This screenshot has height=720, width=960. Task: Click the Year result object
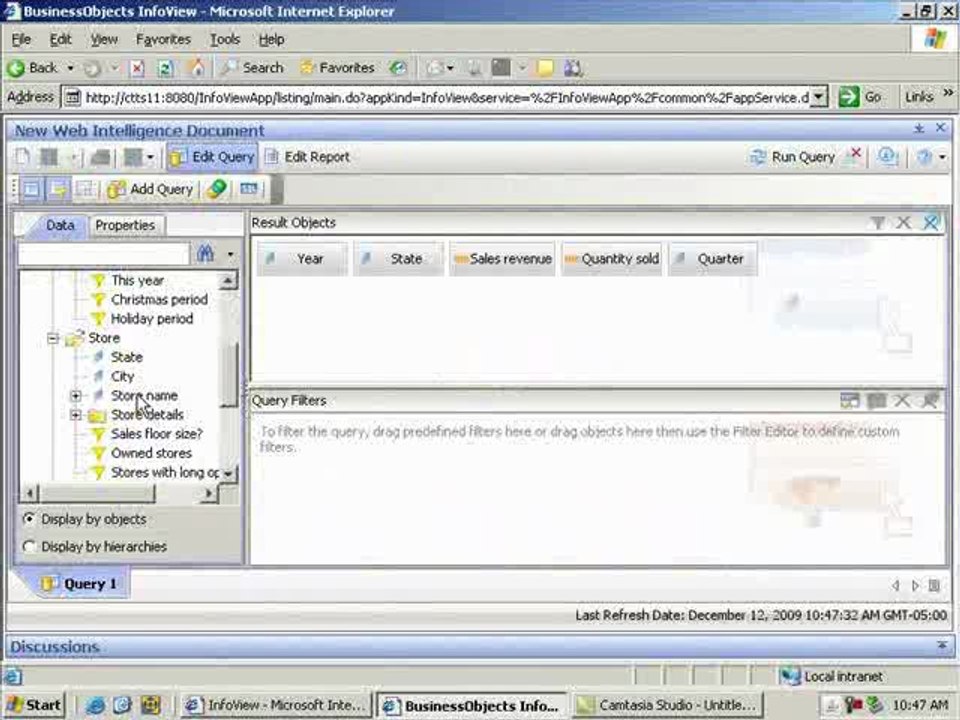tap(302, 259)
